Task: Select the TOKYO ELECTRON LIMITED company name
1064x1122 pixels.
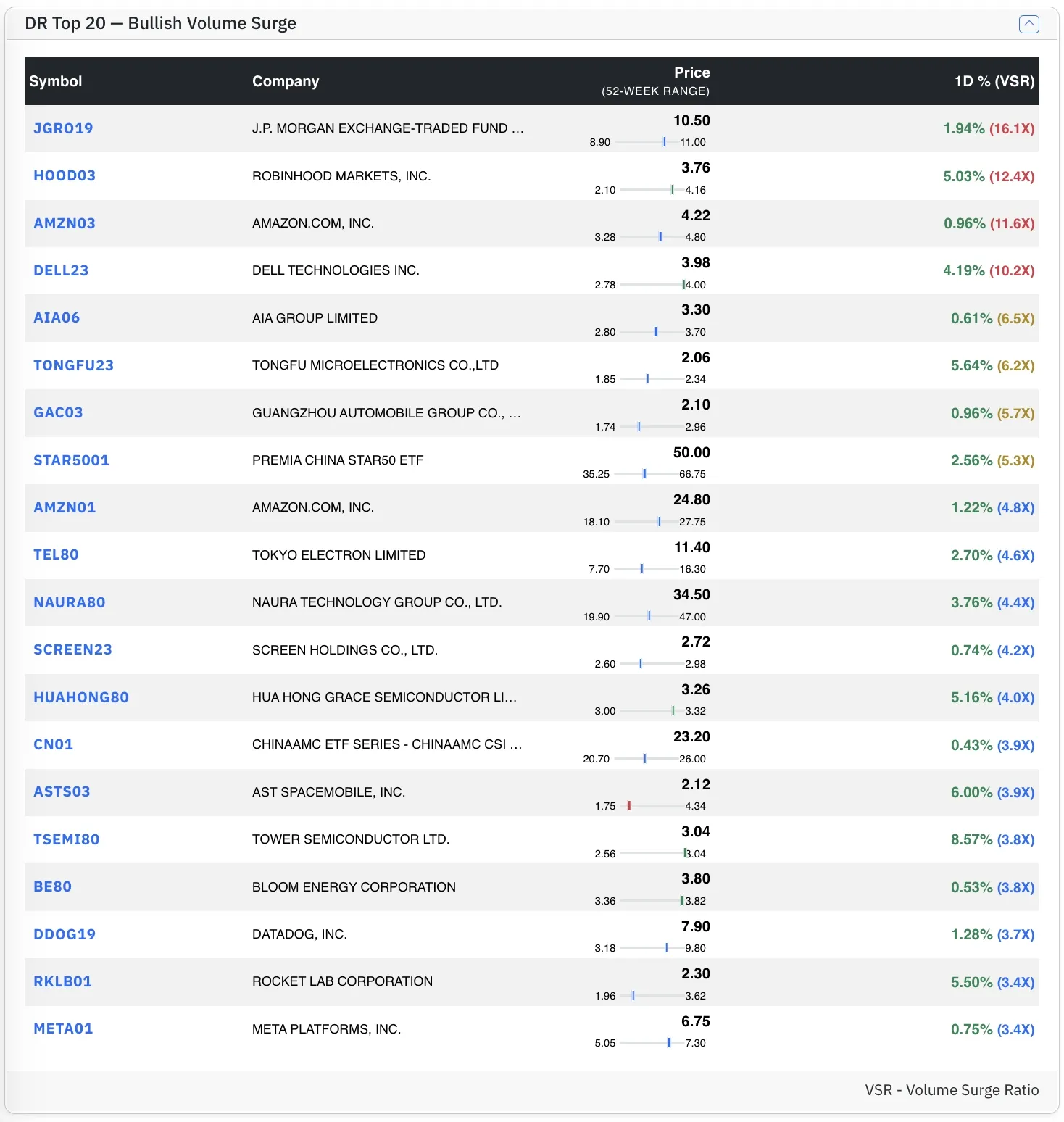Action: tap(338, 555)
